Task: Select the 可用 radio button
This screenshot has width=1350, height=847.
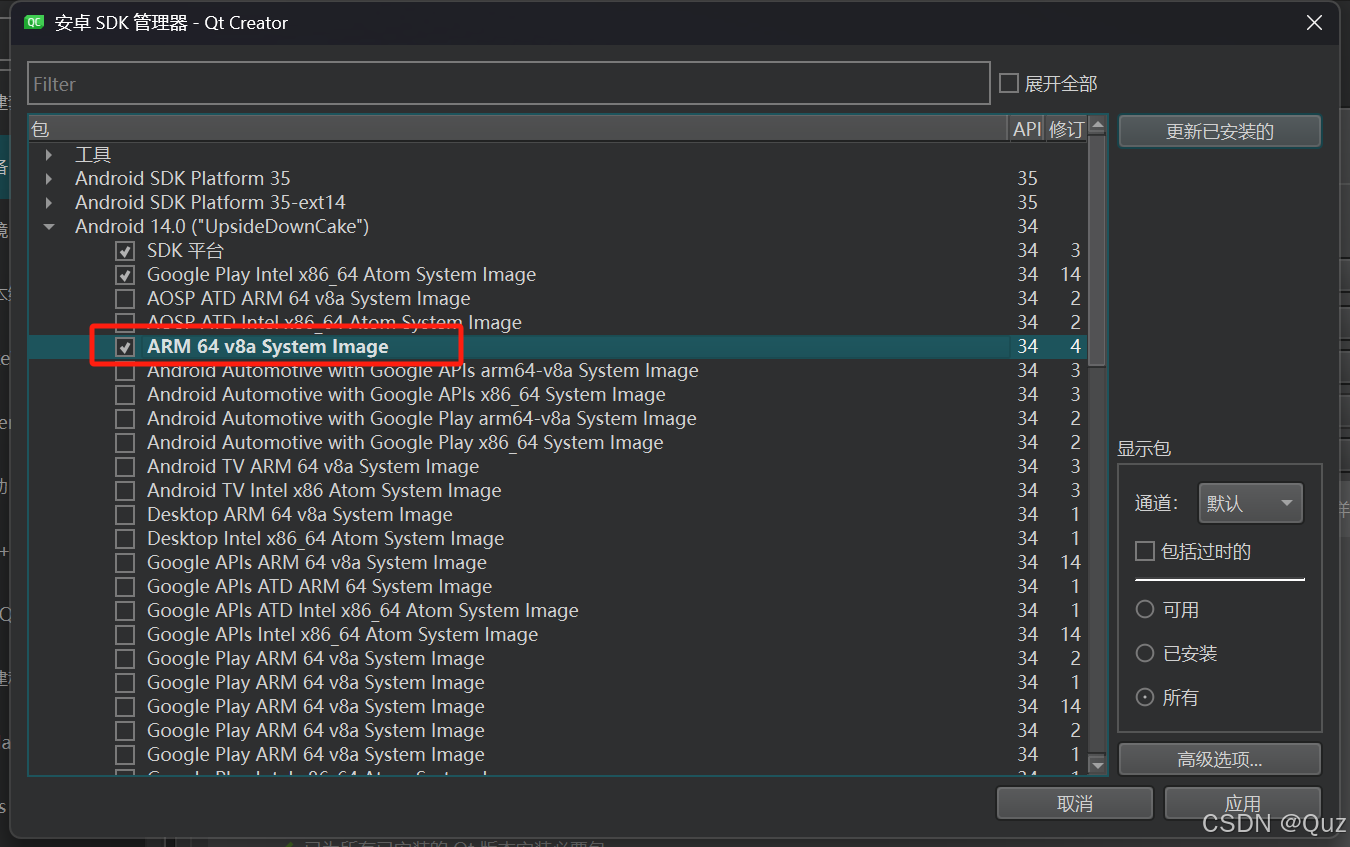Action: (1144, 609)
